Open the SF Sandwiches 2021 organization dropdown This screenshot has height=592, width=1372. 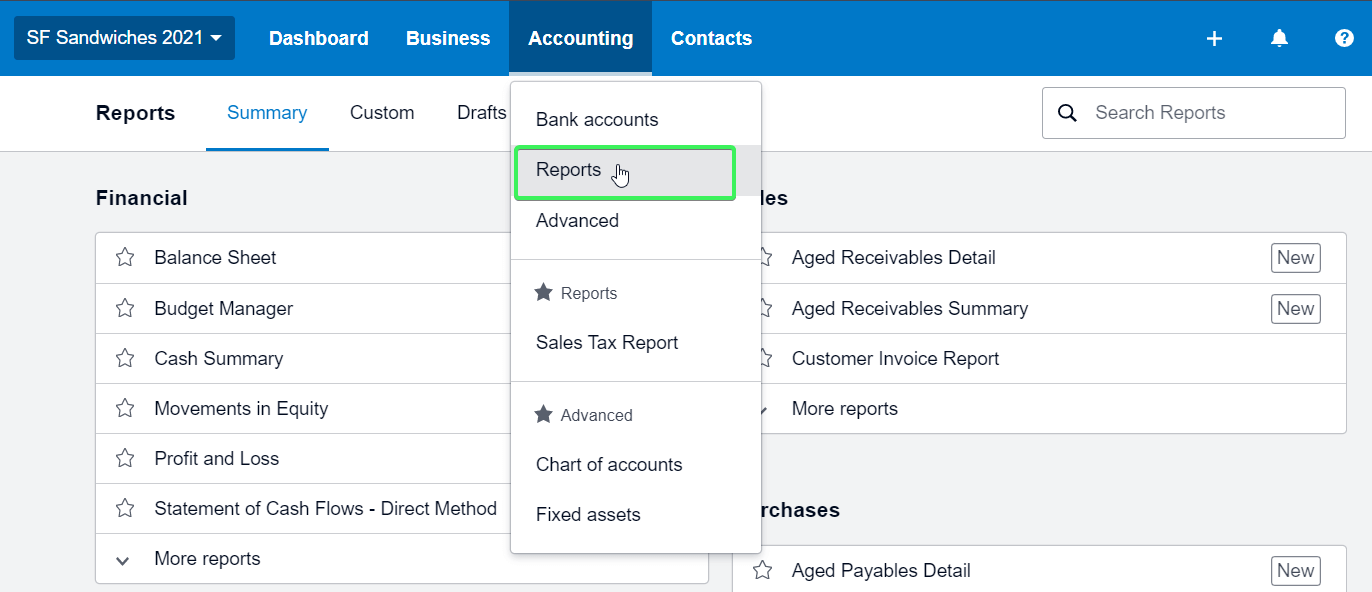coord(124,38)
